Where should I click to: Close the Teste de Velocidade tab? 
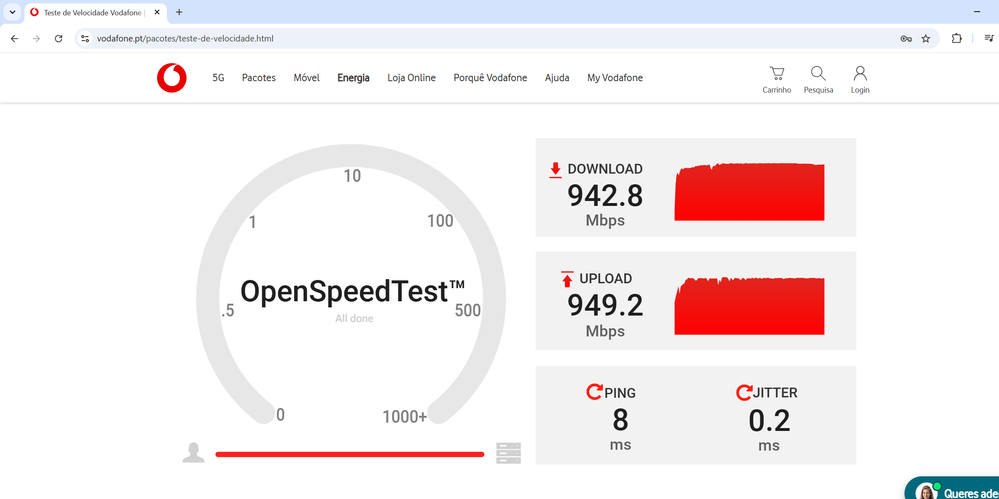(157, 12)
